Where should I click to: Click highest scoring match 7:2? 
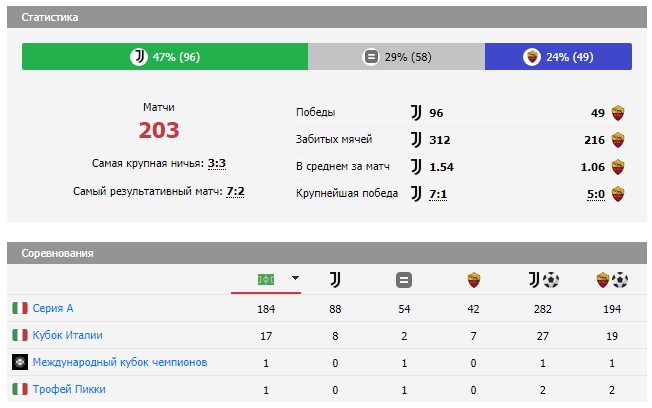coord(235,191)
